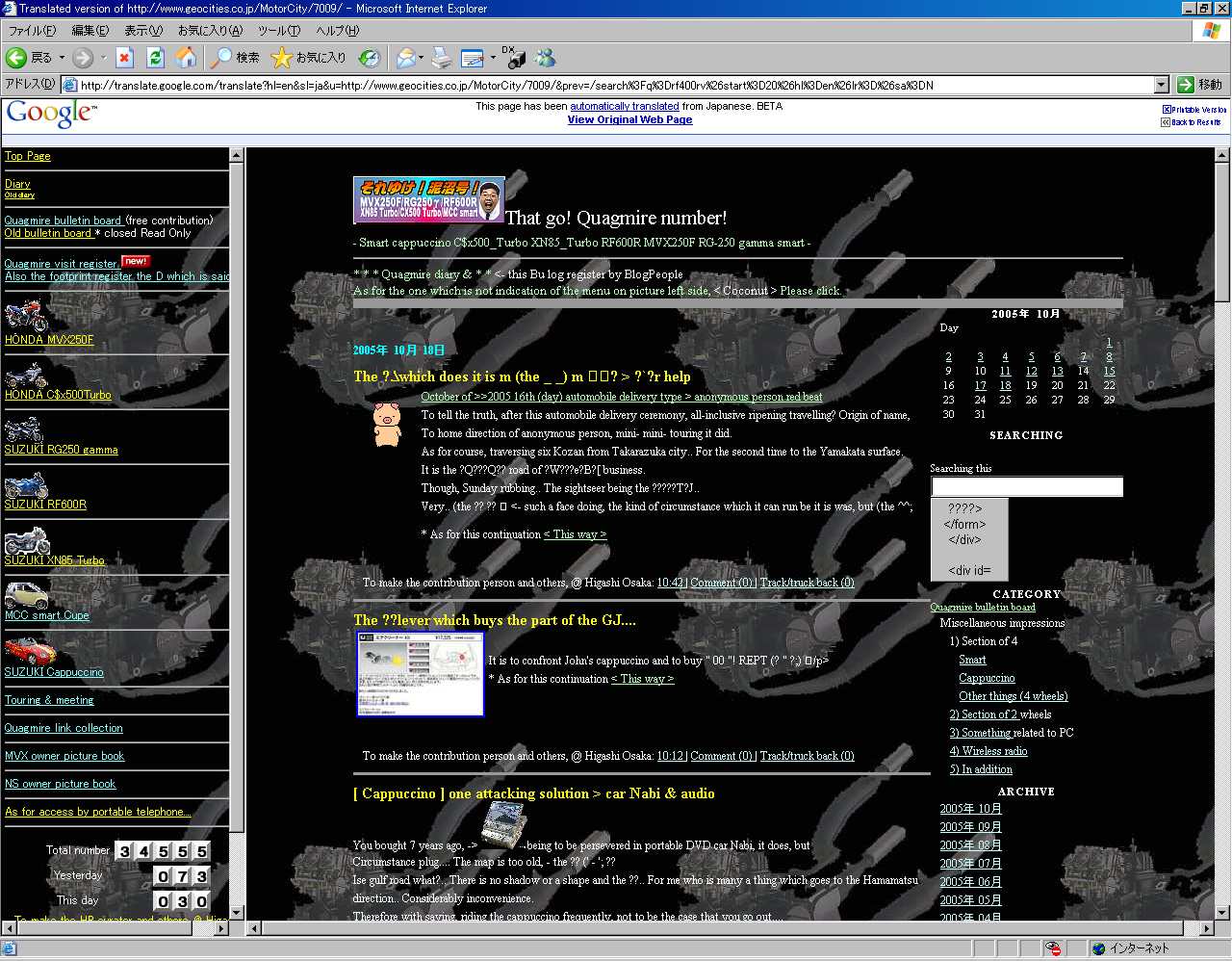Open the MVX owner picture book link
Viewport: 1232px width, 961px height.
pos(64,756)
